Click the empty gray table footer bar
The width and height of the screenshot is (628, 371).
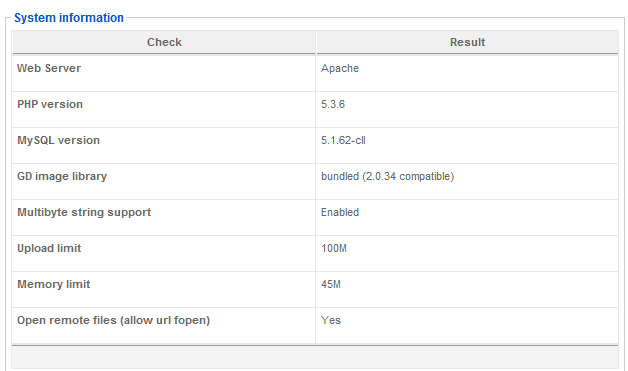pyautogui.click(x=315, y=357)
